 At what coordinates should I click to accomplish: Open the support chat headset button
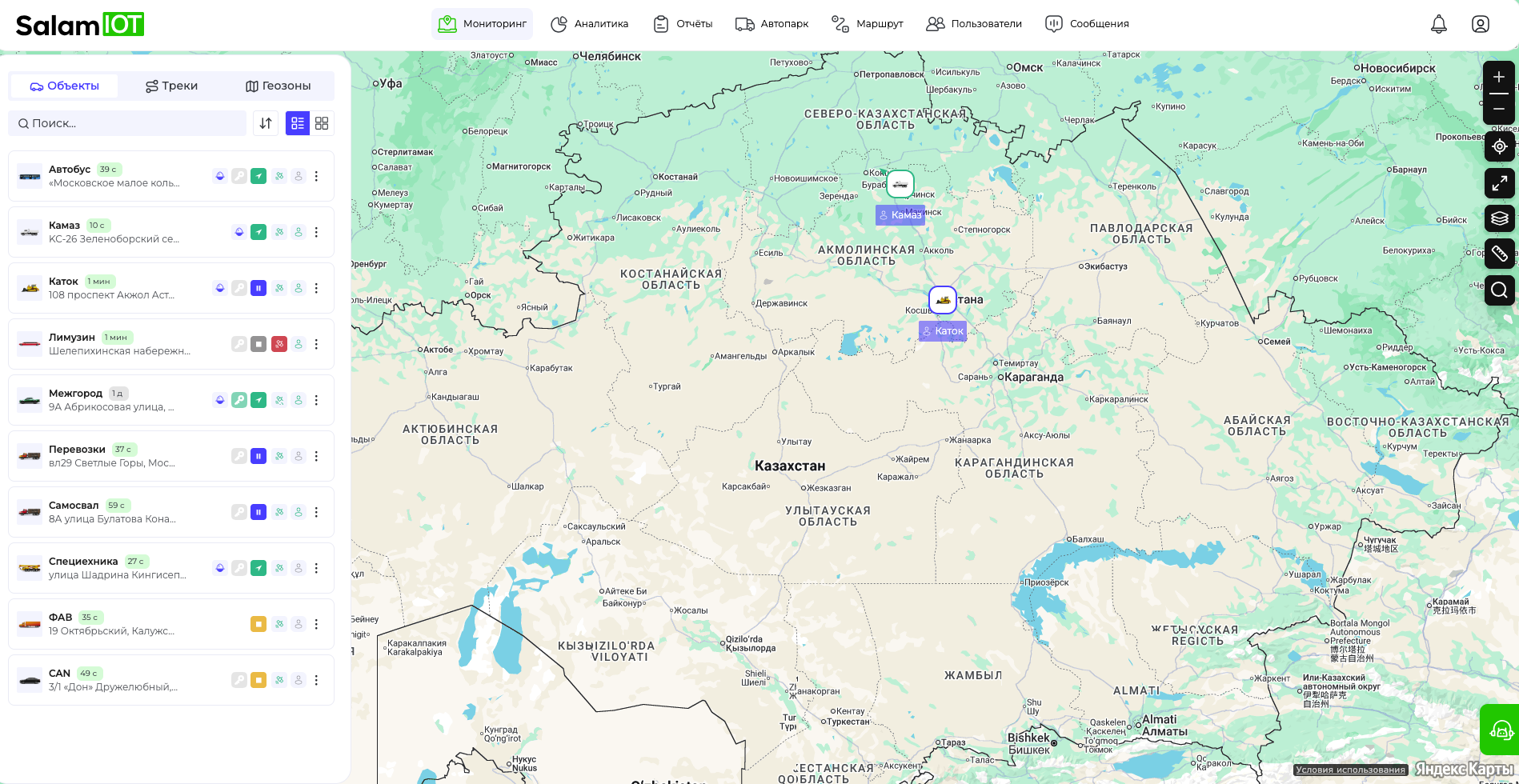(x=1499, y=730)
